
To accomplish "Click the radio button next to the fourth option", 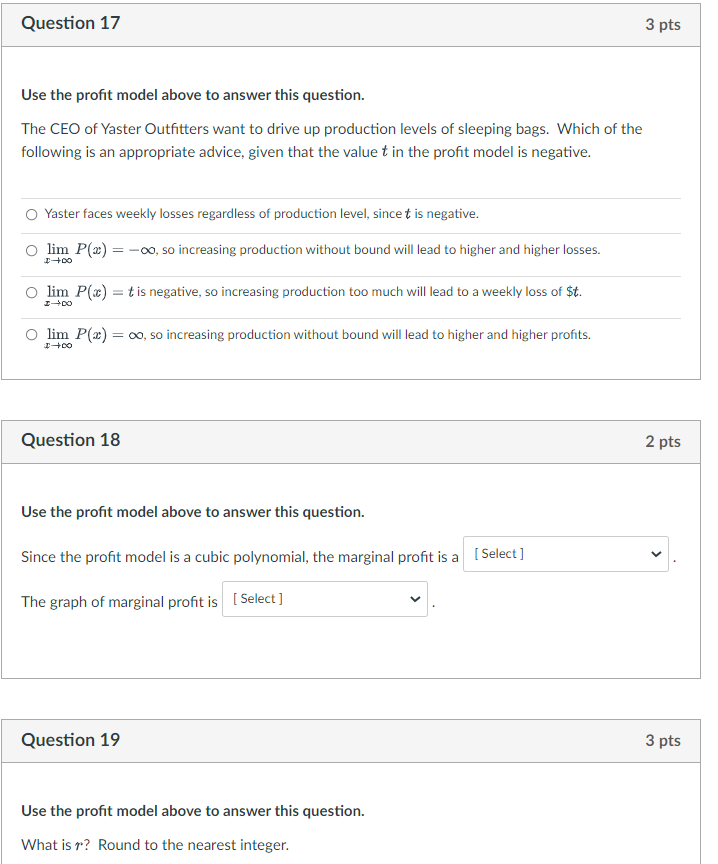I will (31, 334).
